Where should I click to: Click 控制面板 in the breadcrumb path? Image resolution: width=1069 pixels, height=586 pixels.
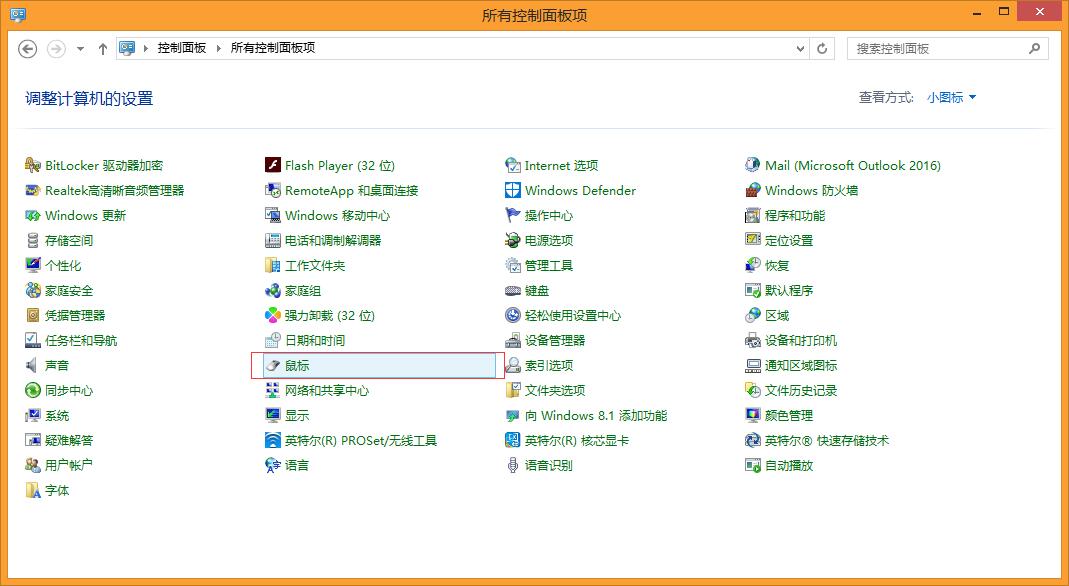181,48
